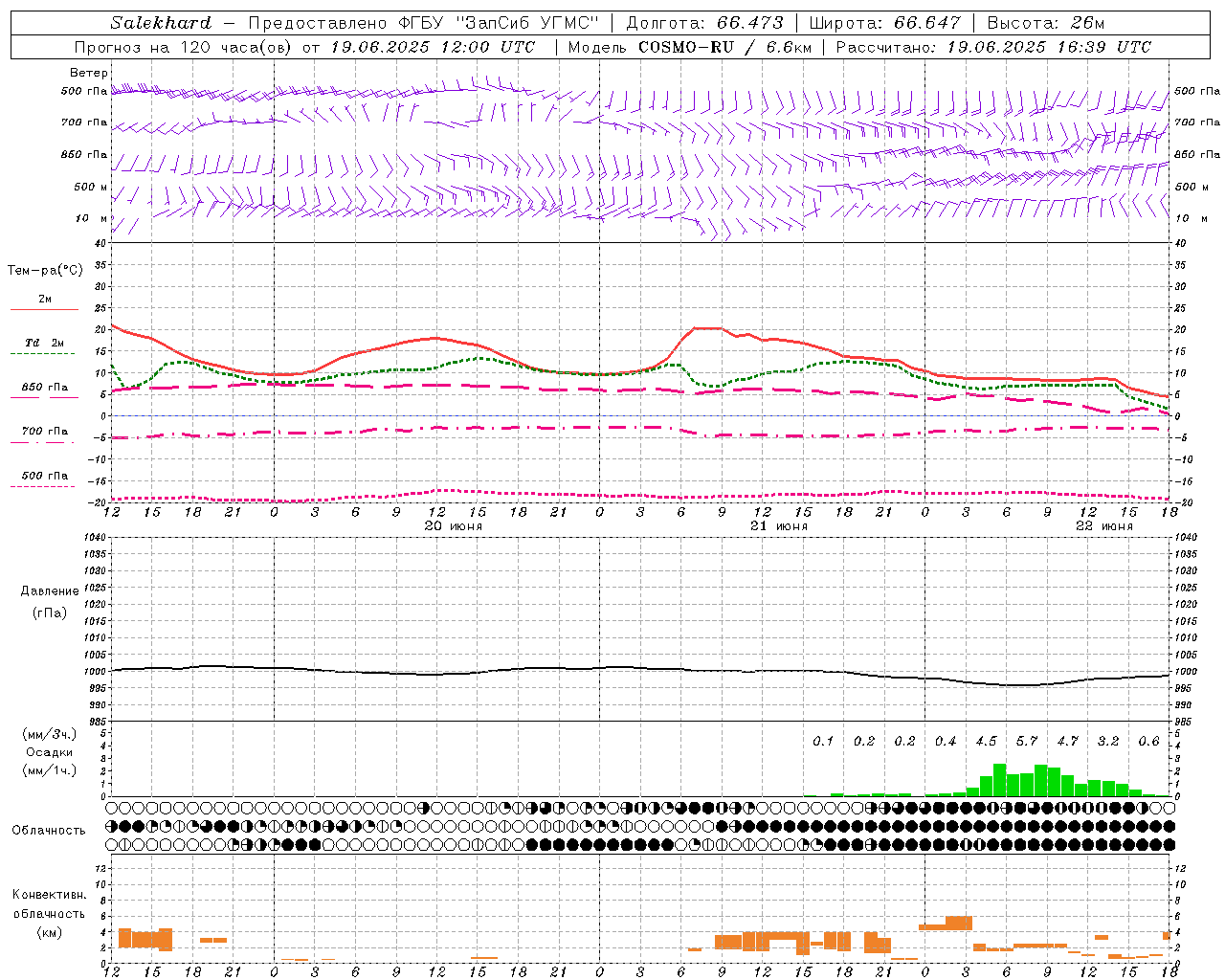Click the "Облачность" cloud cover label
The height and width of the screenshot is (980, 1225).
(49, 831)
